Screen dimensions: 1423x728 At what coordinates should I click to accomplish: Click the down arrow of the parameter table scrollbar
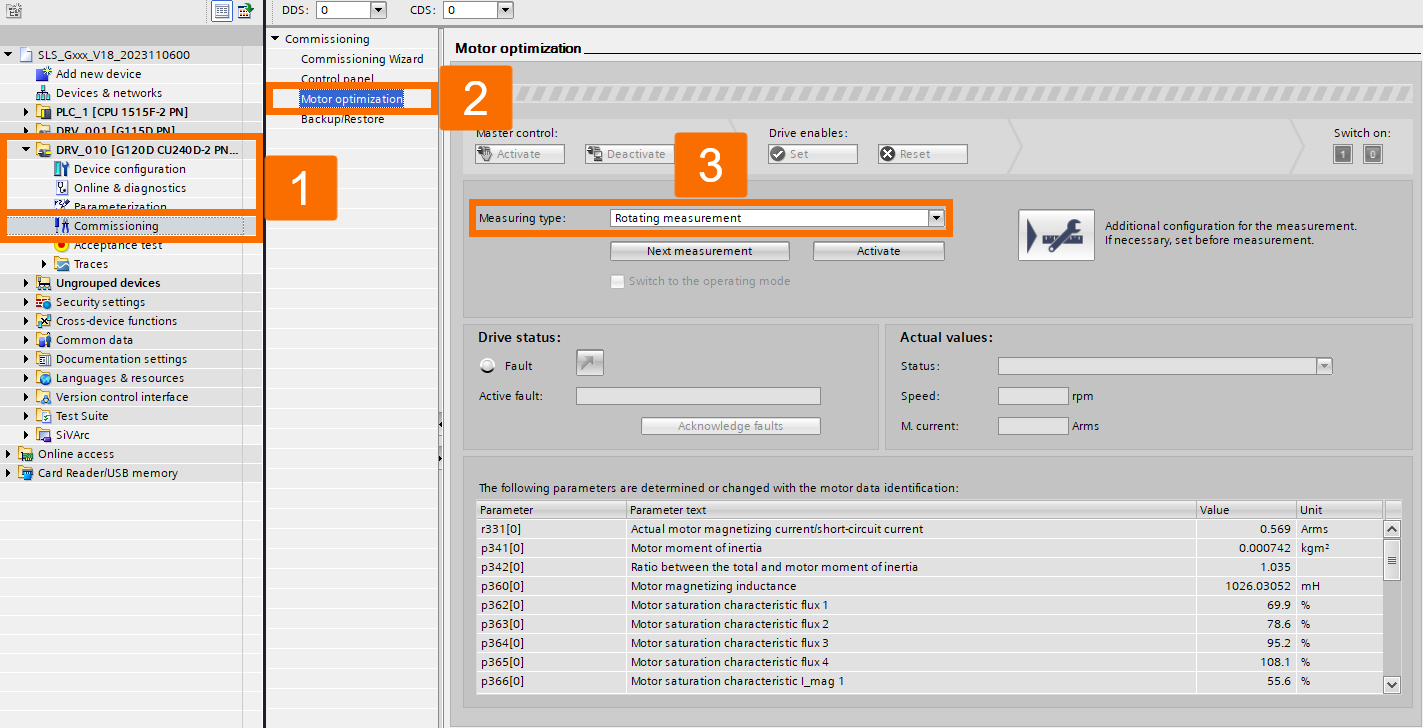click(x=1392, y=684)
